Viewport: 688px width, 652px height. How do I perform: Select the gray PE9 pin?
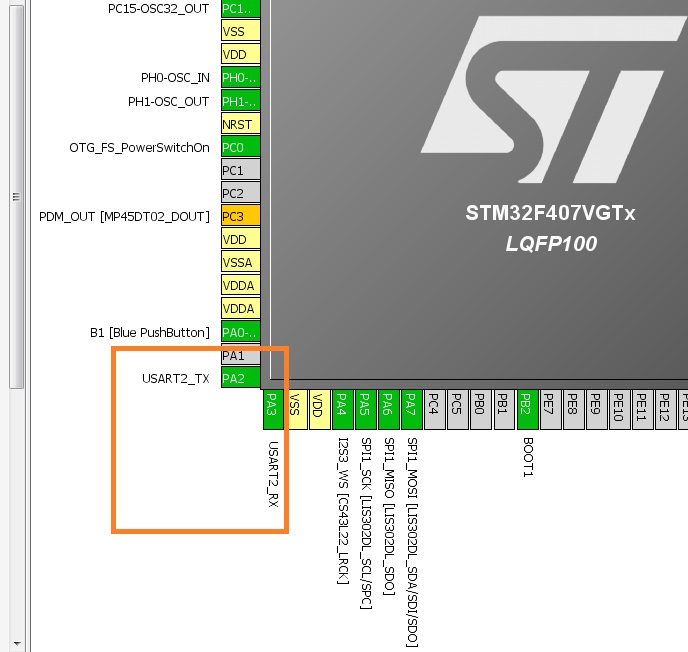(x=597, y=409)
